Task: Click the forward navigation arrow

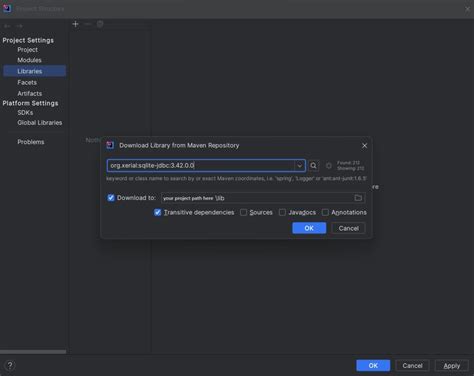Action: [19, 26]
